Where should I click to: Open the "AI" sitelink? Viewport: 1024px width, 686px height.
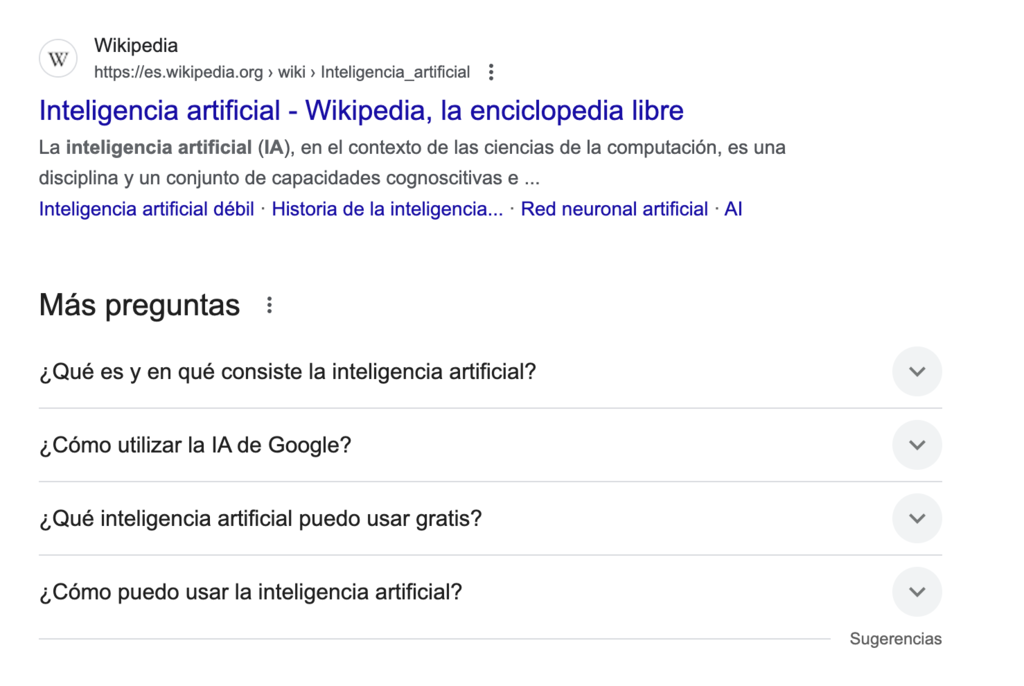tap(734, 209)
